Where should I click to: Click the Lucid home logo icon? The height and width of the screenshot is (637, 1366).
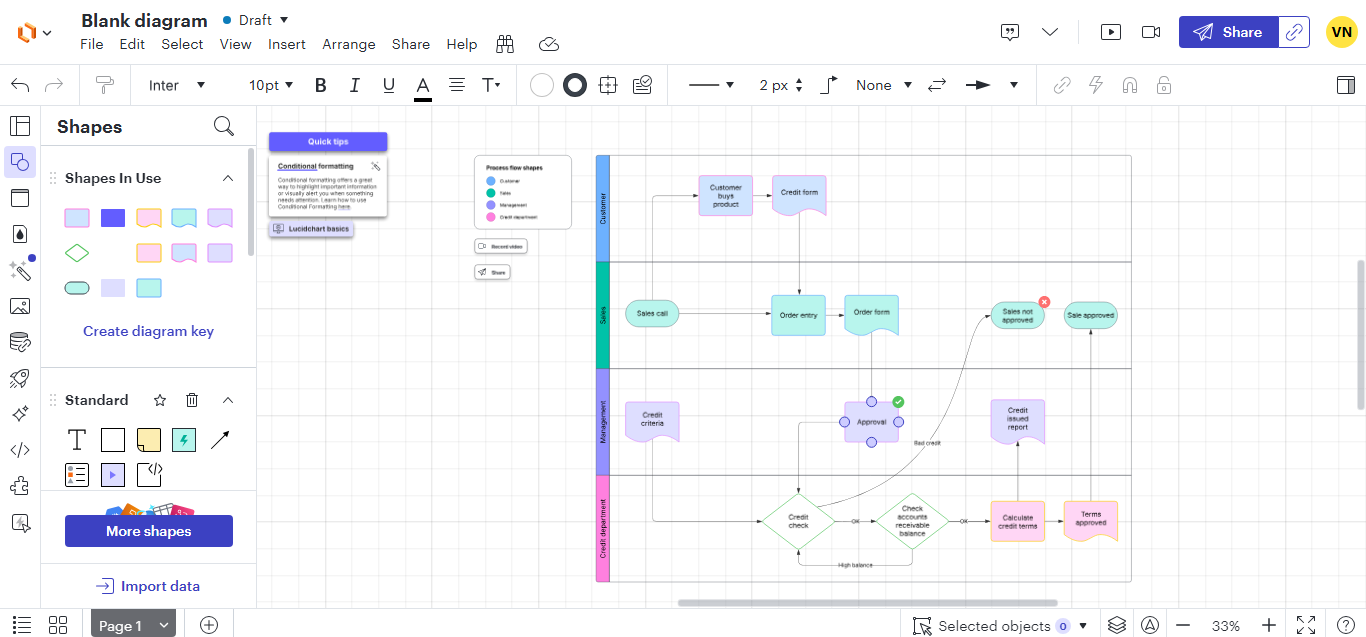[27, 32]
